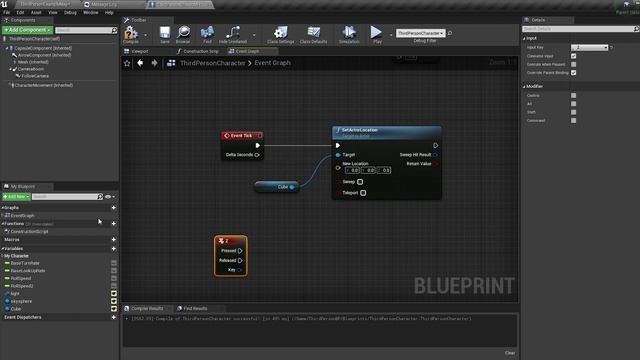Viewport: 640px width, 360px height.
Task: Navigate back with the left arrow icon
Action: click(x=140, y=63)
